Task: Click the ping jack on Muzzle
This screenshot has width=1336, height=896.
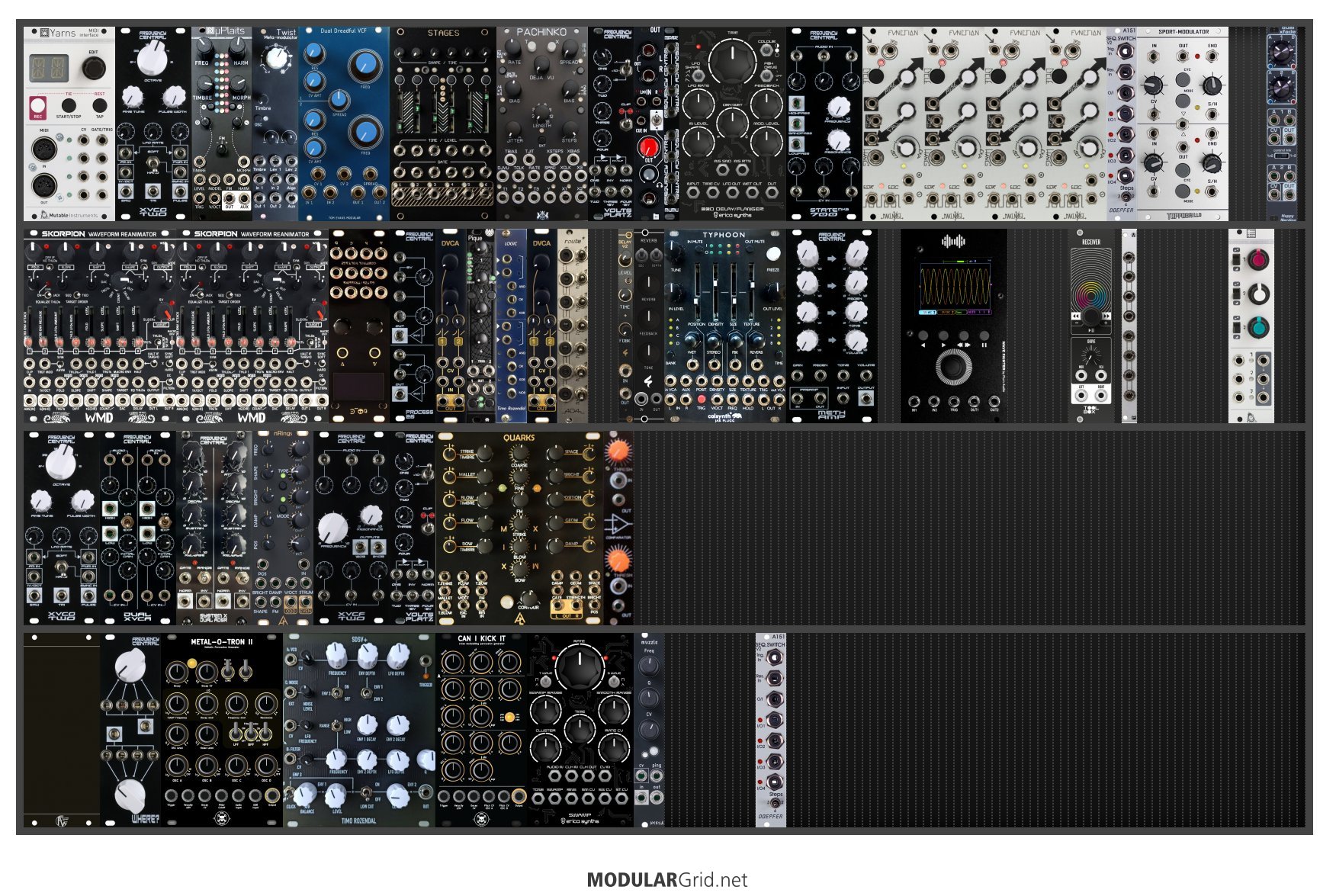Action: (x=657, y=776)
